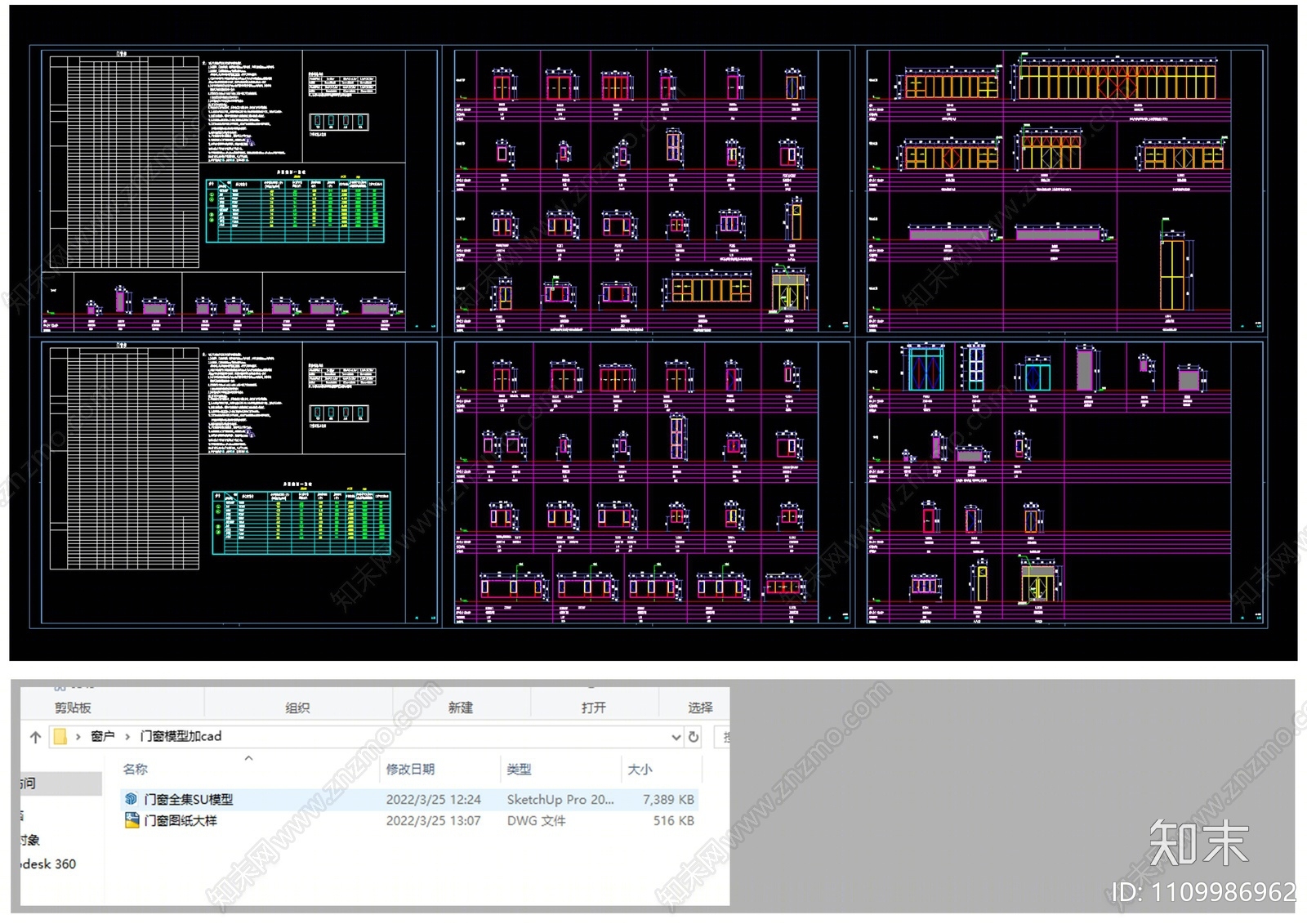Screen dimensions: 1307x924
Task: Select the file named 门窗图纸大样
Action: (x=181, y=820)
